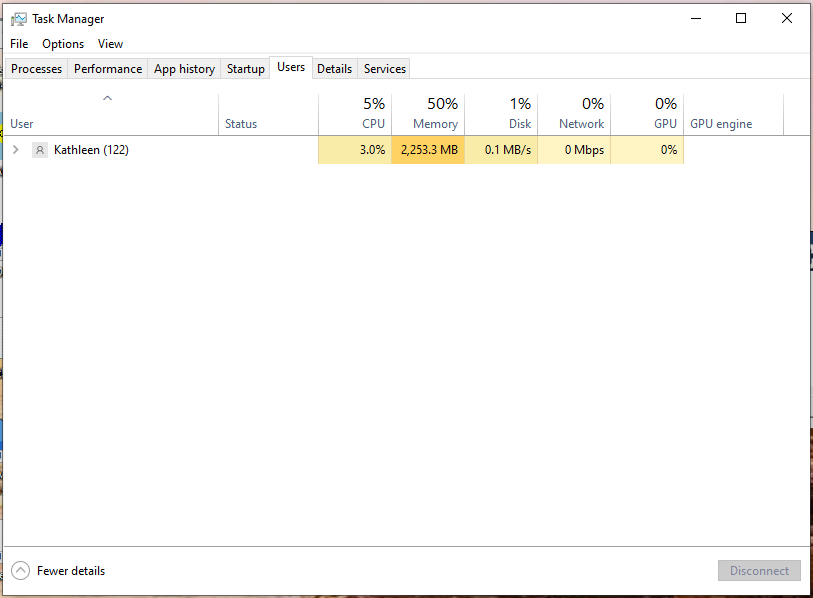Viewport: 813px width, 598px height.
Task: Click the 0 Mbps network cell
Action: [x=574, y=150]
